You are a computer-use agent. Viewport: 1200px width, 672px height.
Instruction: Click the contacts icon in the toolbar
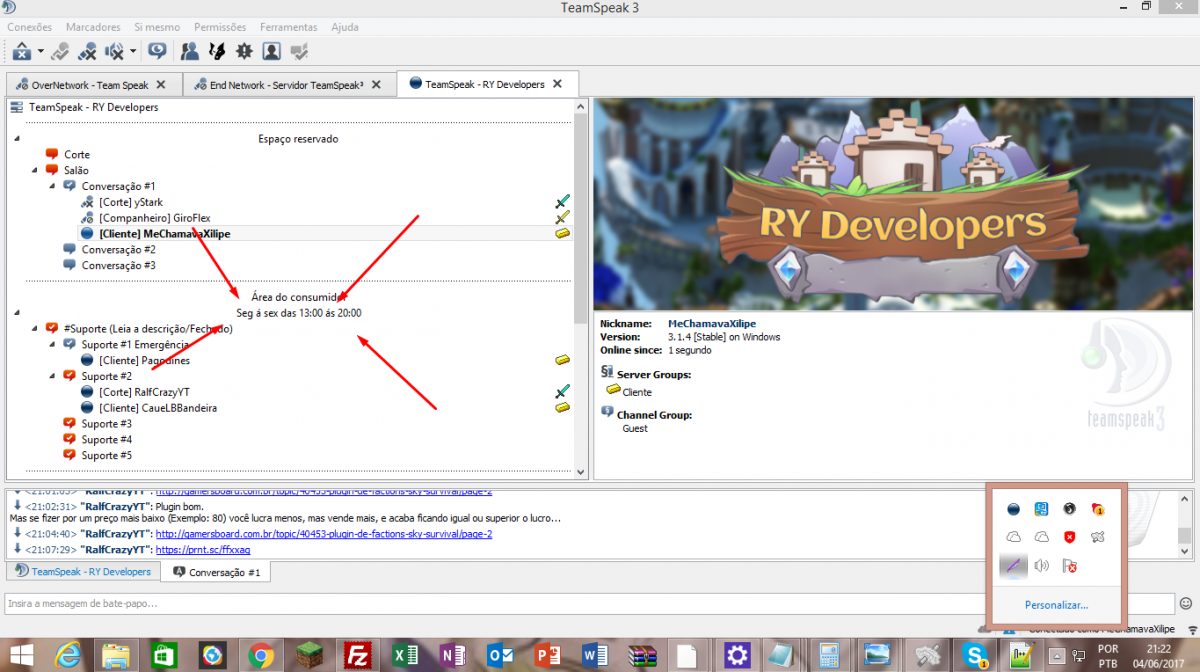pyautogui.click(x=189, y=50)
